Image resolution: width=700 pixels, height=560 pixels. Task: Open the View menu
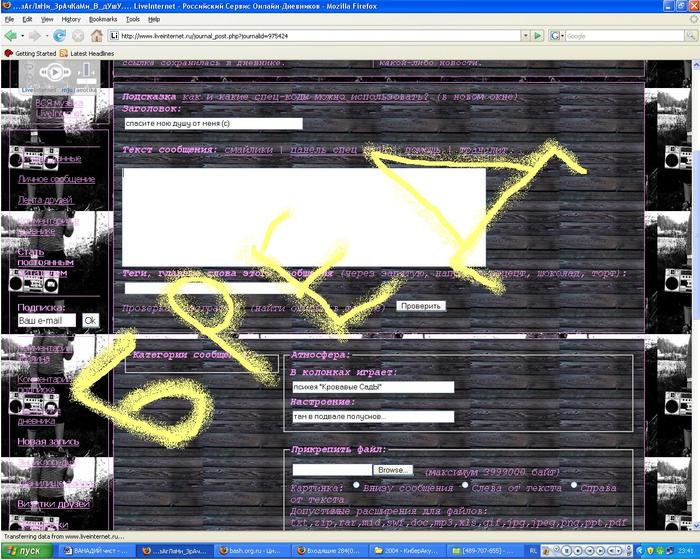pos(47,19)
